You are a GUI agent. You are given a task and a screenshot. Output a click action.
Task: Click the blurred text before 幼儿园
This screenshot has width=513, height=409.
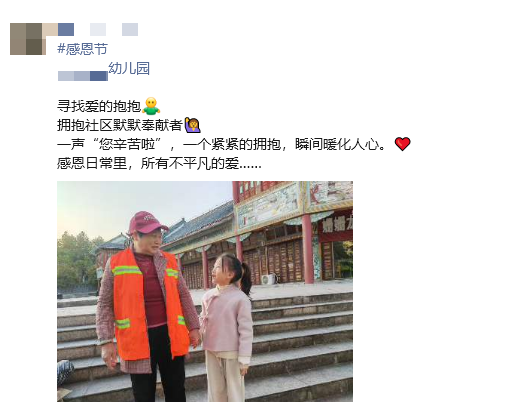(x=83, y=76)
